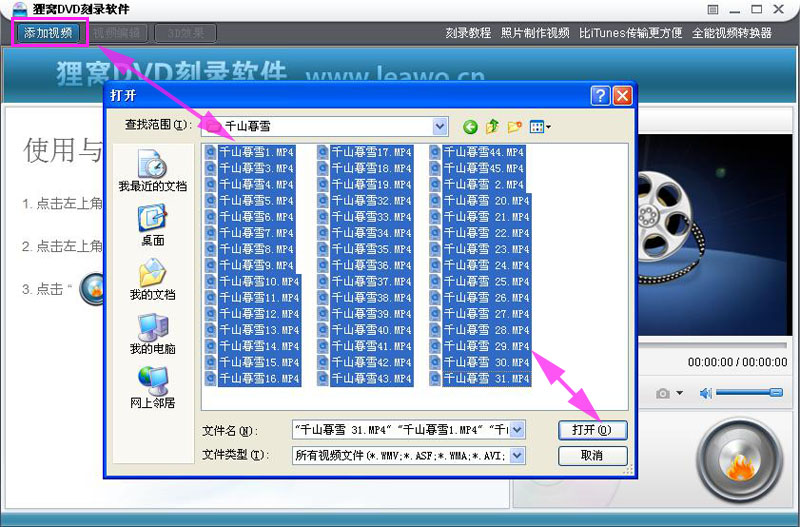The width and height of the screenshot is (800, 527).
Task: Click the 打开(O) open button in dialog
Action: (592, 430)
